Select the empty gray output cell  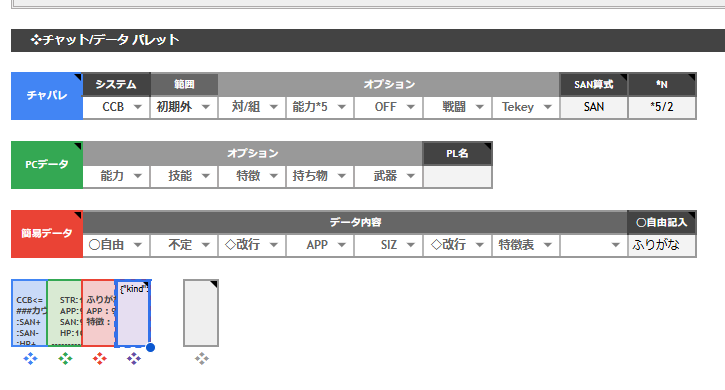click(x=201, y=313)
